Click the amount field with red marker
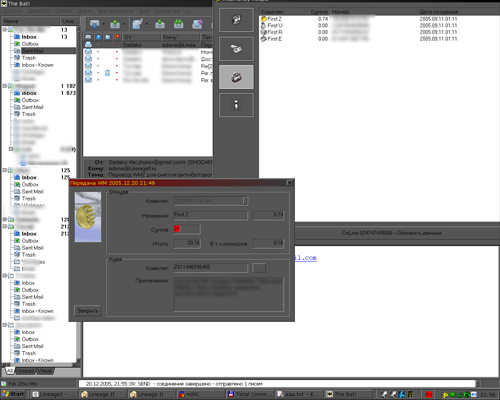Image resolution: width=500 pixels, height=400 pixels. pos(187,229)
